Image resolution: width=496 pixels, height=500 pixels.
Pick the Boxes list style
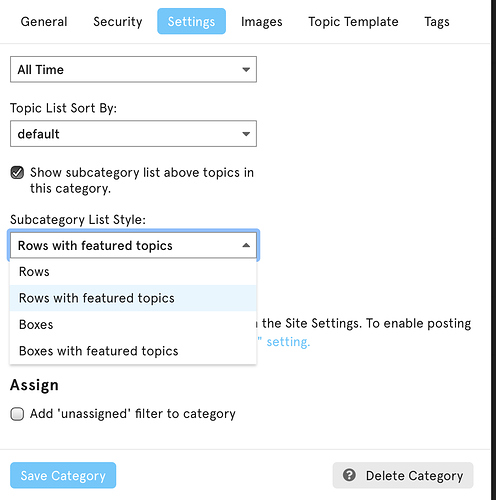point(133,324)
